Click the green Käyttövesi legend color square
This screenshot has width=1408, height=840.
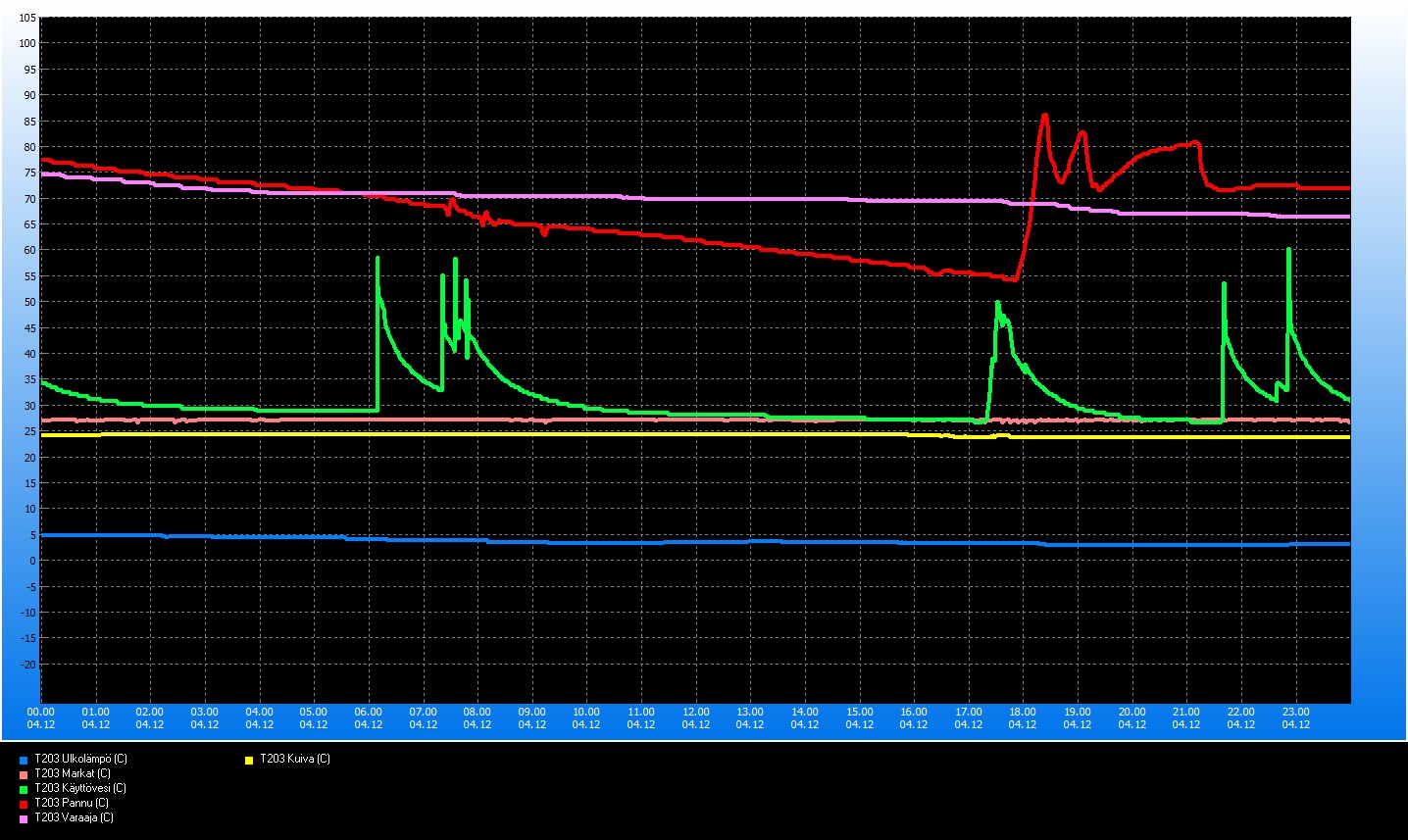tap(23, 790)
